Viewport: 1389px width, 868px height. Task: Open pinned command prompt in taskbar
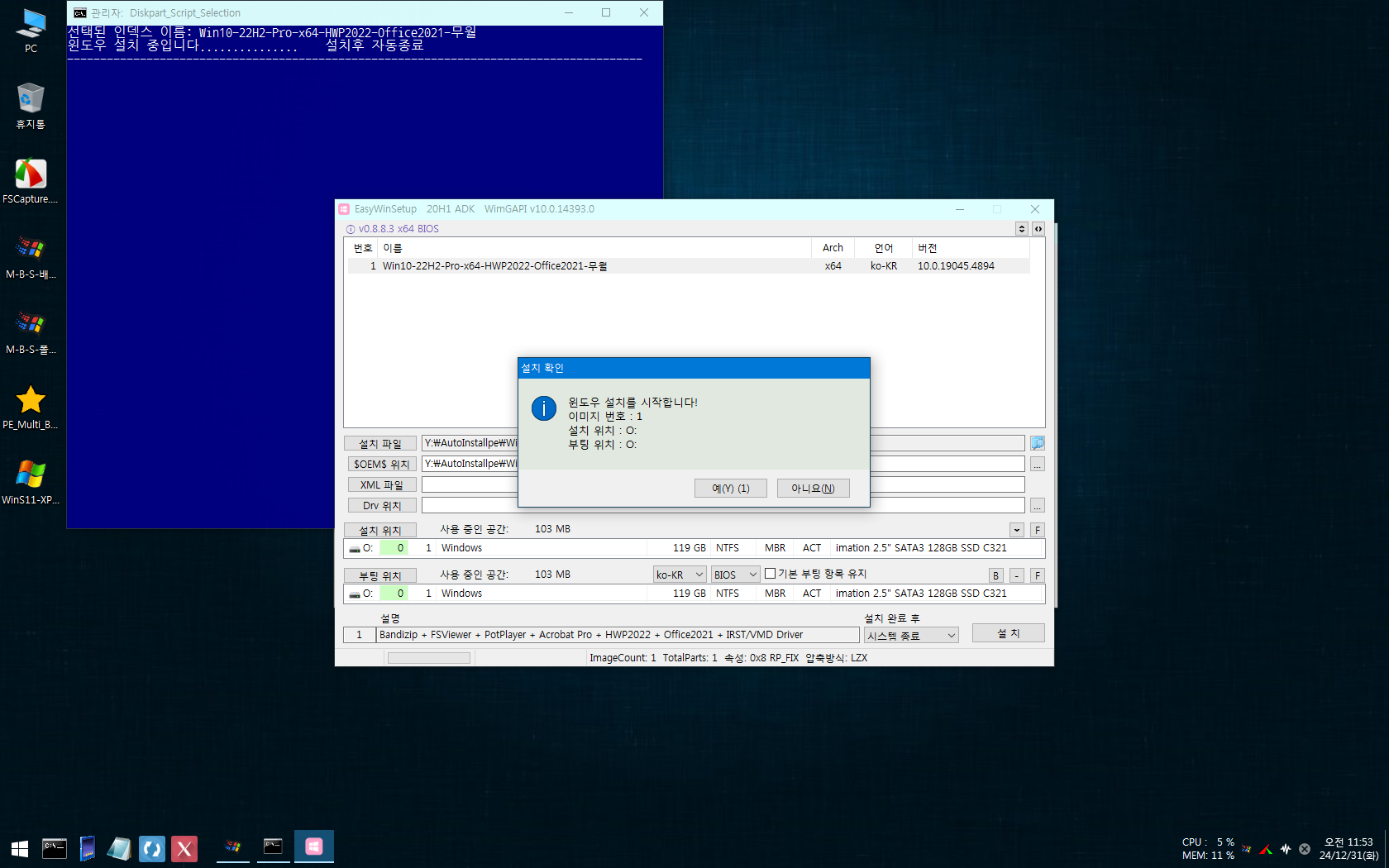pyautogui.click(x=55, y=848)
